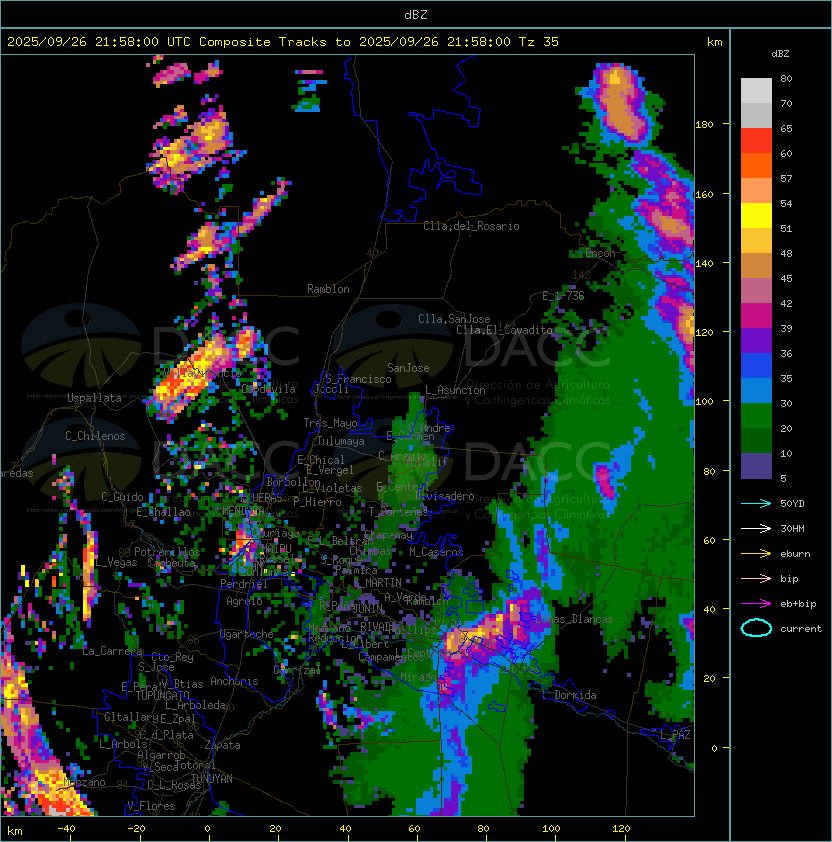
Task: Click the L_Vegas place label
Action: point(115,562)
